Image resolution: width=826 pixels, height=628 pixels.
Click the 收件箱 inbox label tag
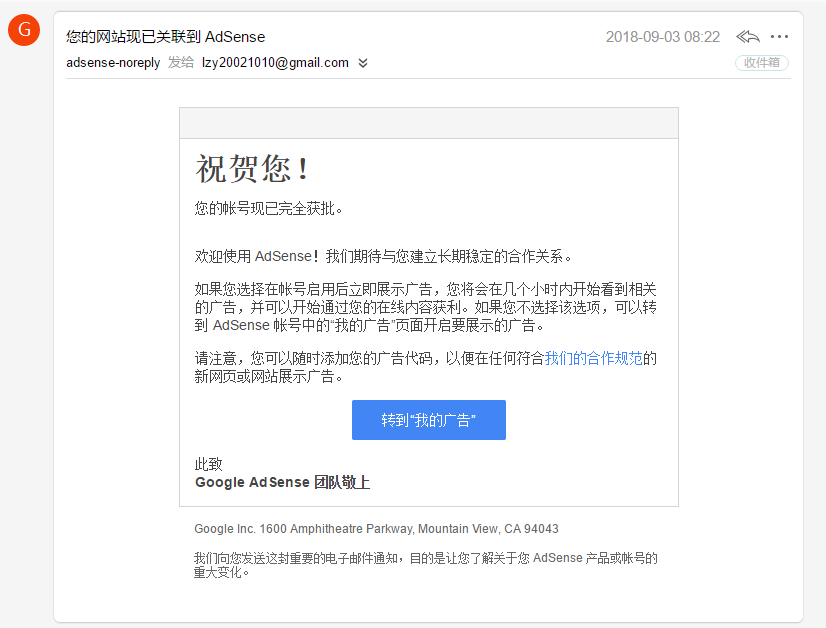(x=762, y=63)
